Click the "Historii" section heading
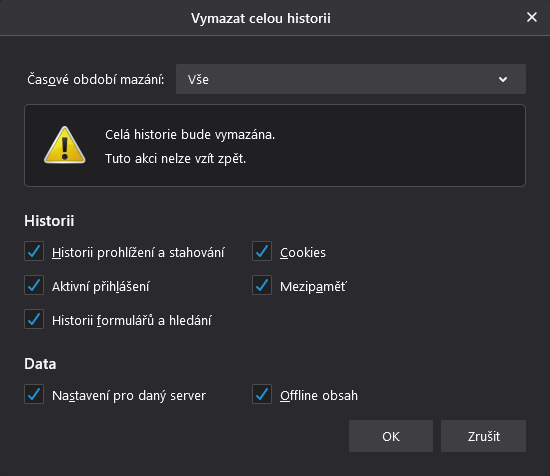The image size is (550, 476). pos(49,221)
